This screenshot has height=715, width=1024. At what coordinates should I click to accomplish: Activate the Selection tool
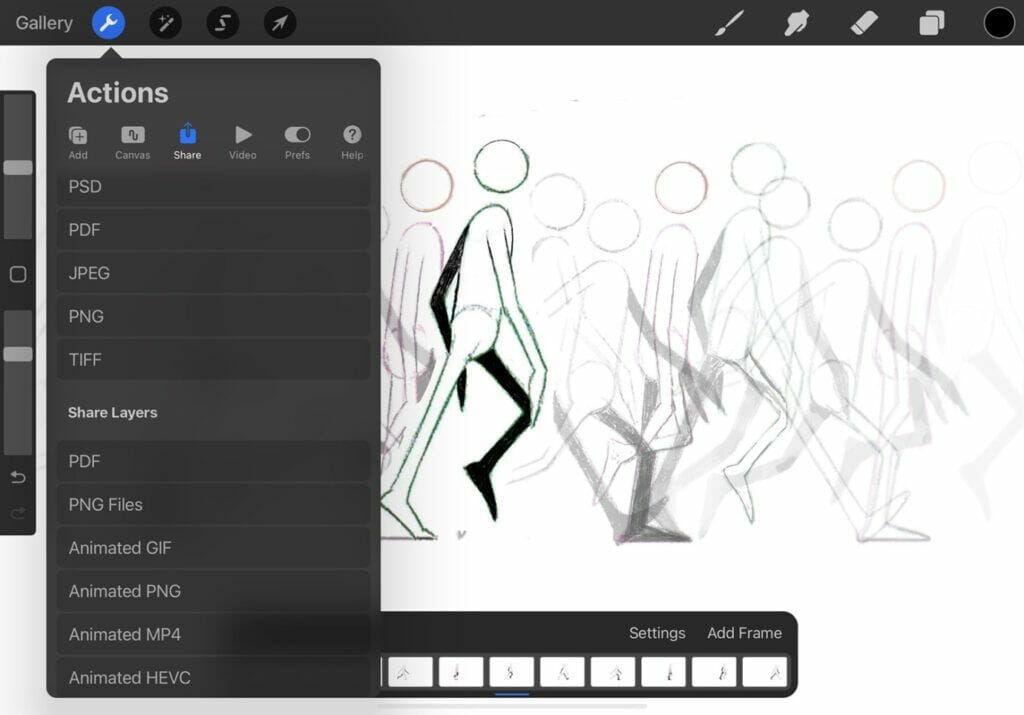pos(223,24)
